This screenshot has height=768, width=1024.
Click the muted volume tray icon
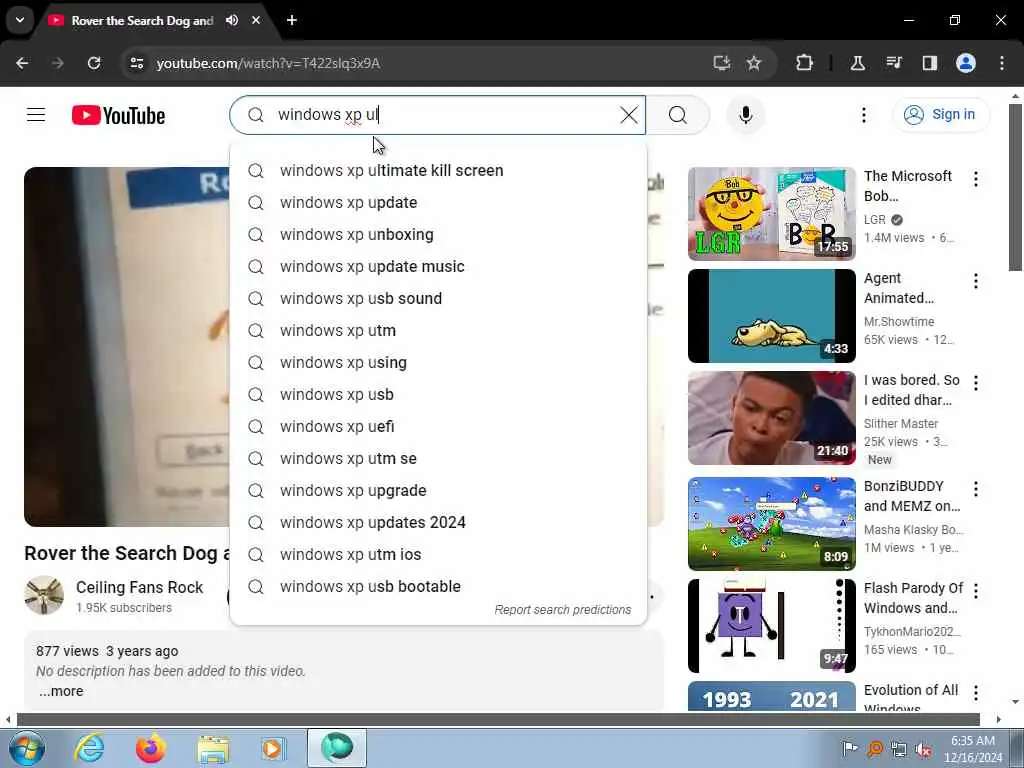pyautogui.click(x=923, y=750)
